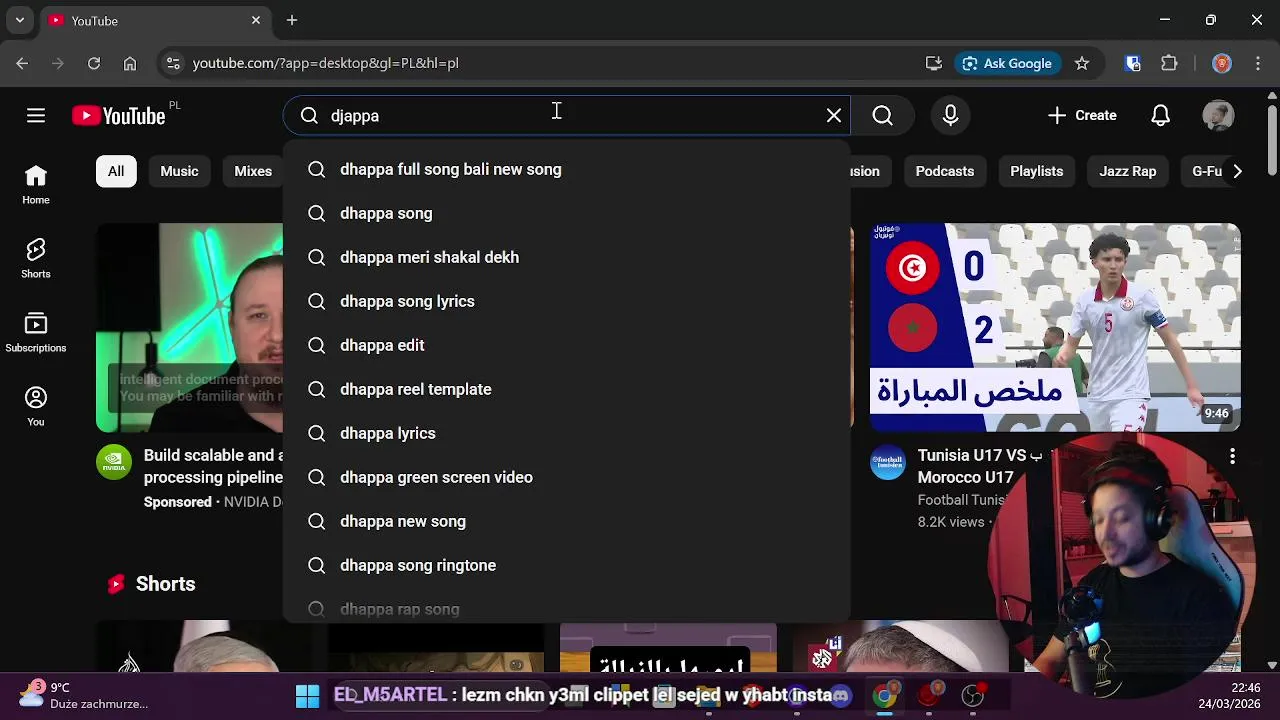Image resolution: width=1280 pixels, height=720 pixels.
Task: Open the Football Tunisia channel avatar
Action: pos(888,462)
